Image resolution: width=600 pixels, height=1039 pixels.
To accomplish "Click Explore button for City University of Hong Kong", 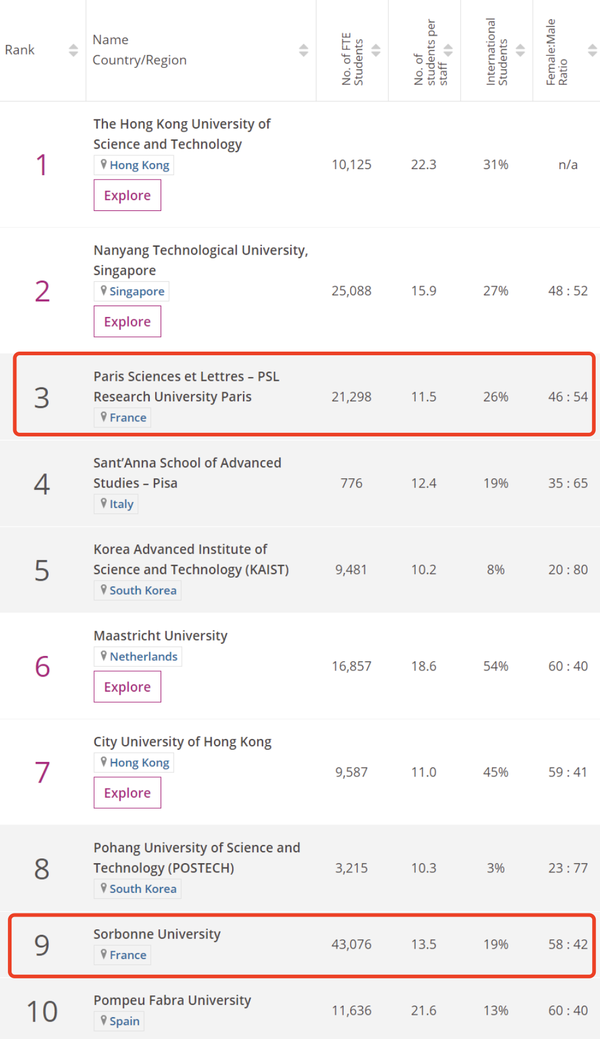I will pyautogui.click(x=127, y=793).
